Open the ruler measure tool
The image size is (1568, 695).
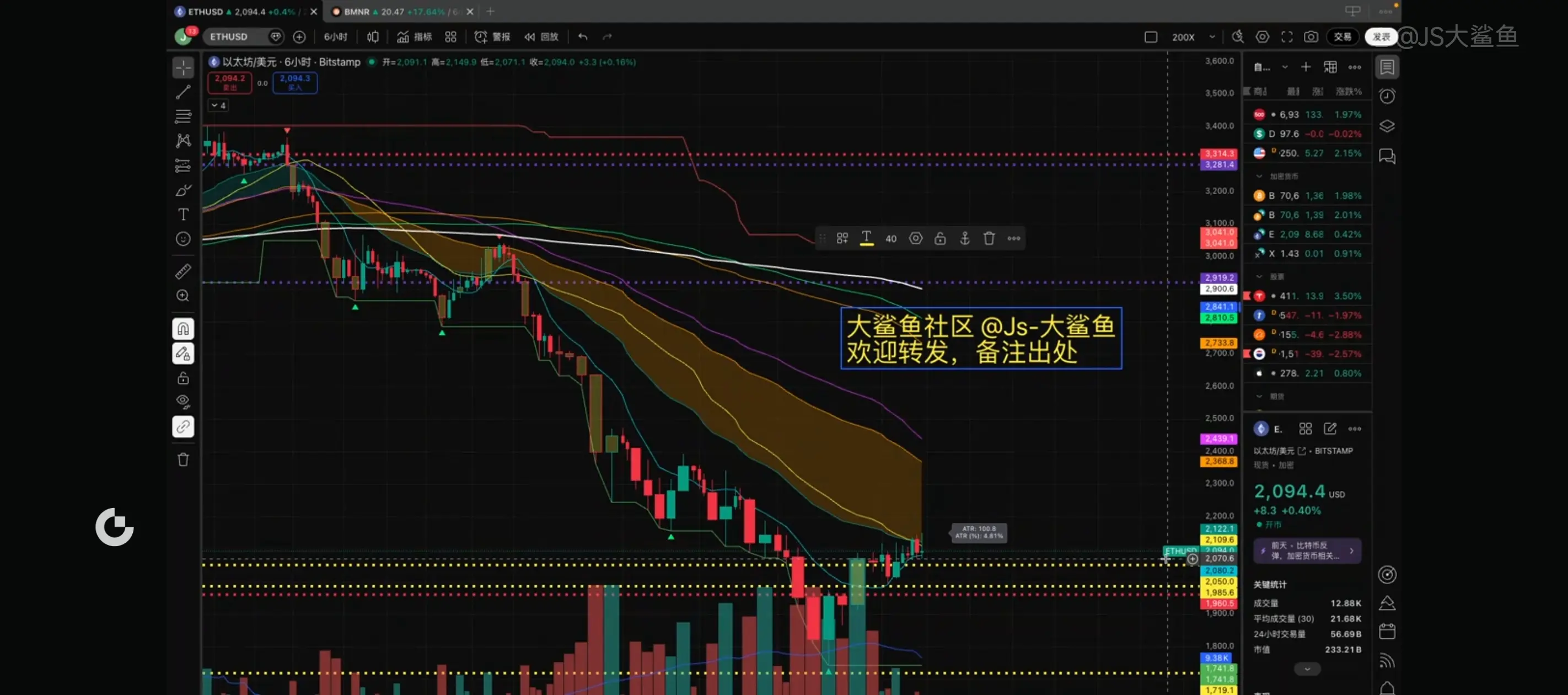click(183, 271)
